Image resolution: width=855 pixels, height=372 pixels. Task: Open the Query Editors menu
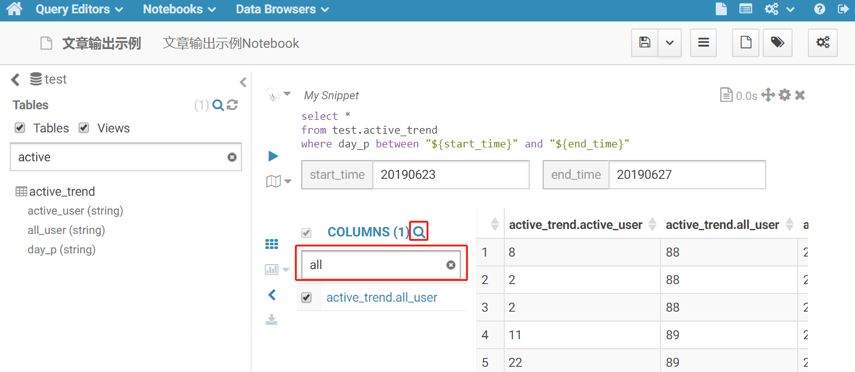[x=79, y=9]
